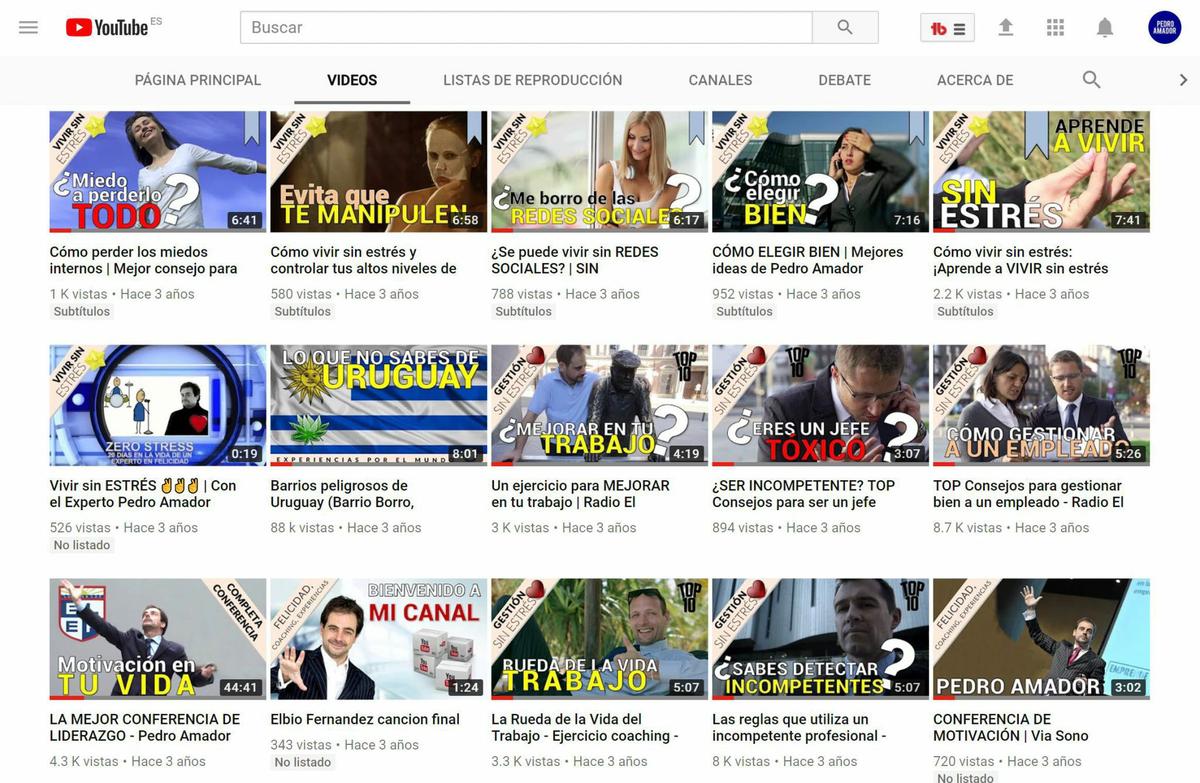The width and height of the screenshot is (1200, 783).
Task: Go to the DEBATE tab
Action: tap(844, 79)
